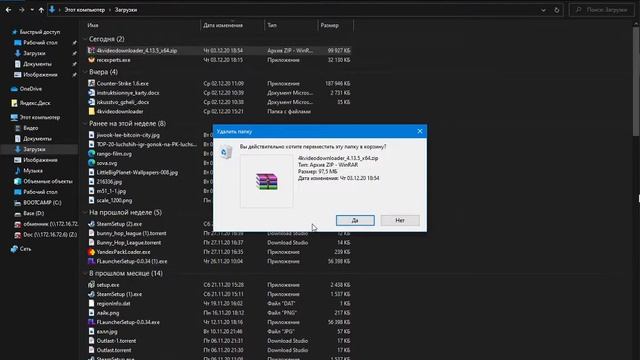The image size is (640, 360).
Task: Collapse the На прошлой неделе (5) group
Action: pyautogui.click(x=85, y=212)
